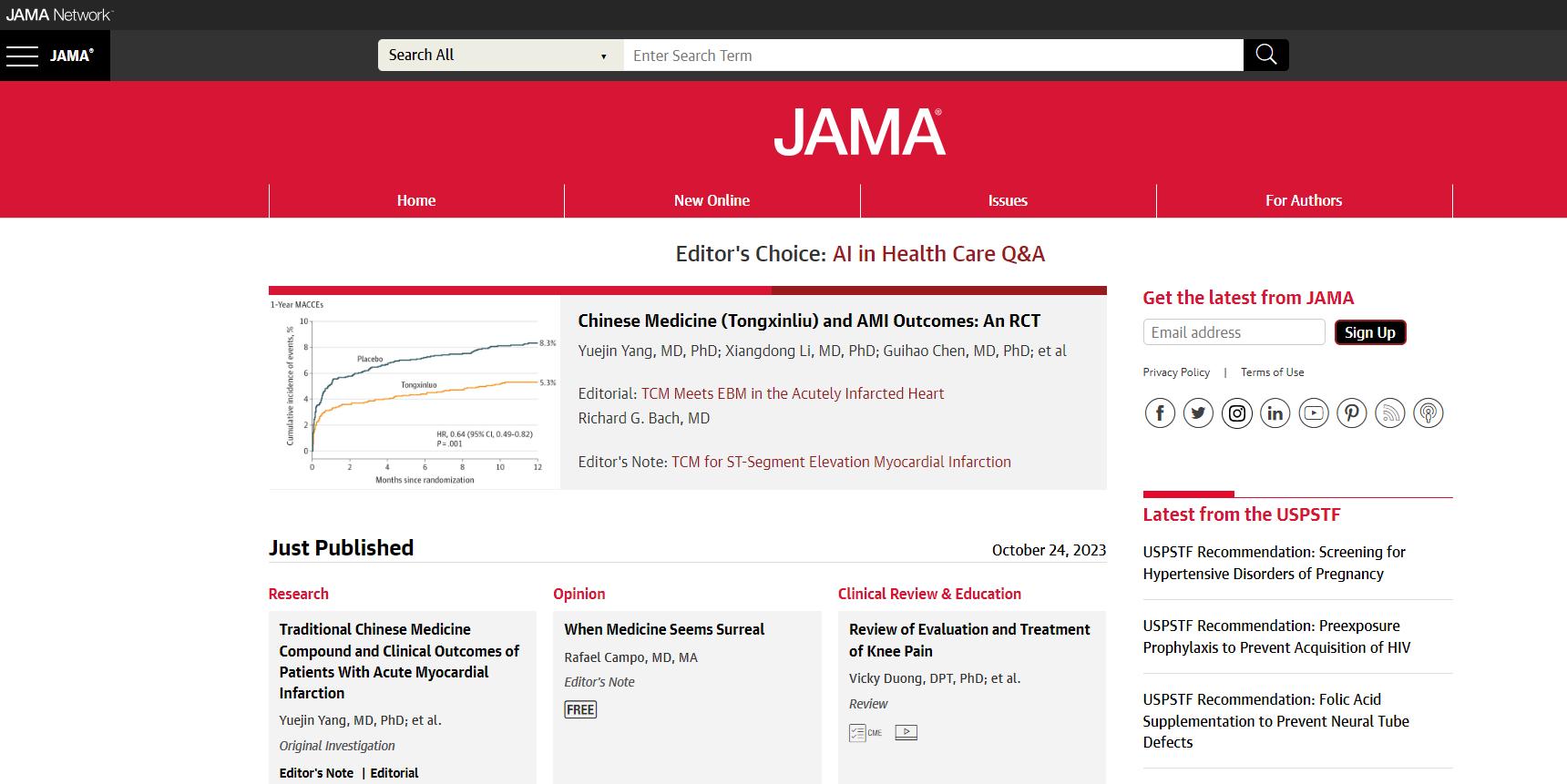
Task: Click author line Yuejin Yang, Xiangdong Li, Guihao Chen
Action: (x=822, y=351)
